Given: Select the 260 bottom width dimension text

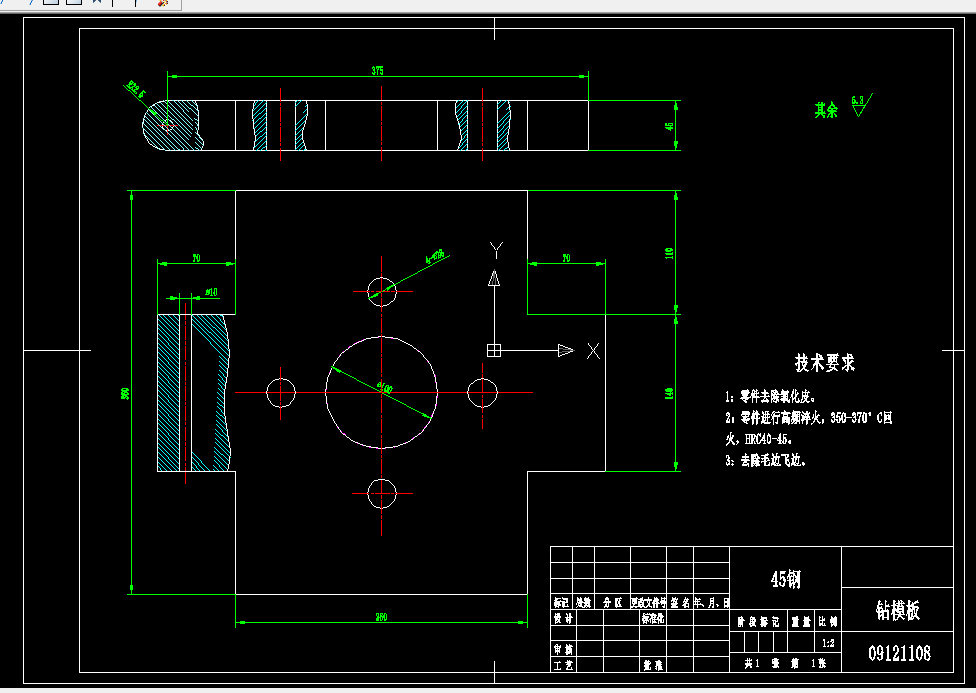Looking at the screenshot, I should (x=381, y=617).
